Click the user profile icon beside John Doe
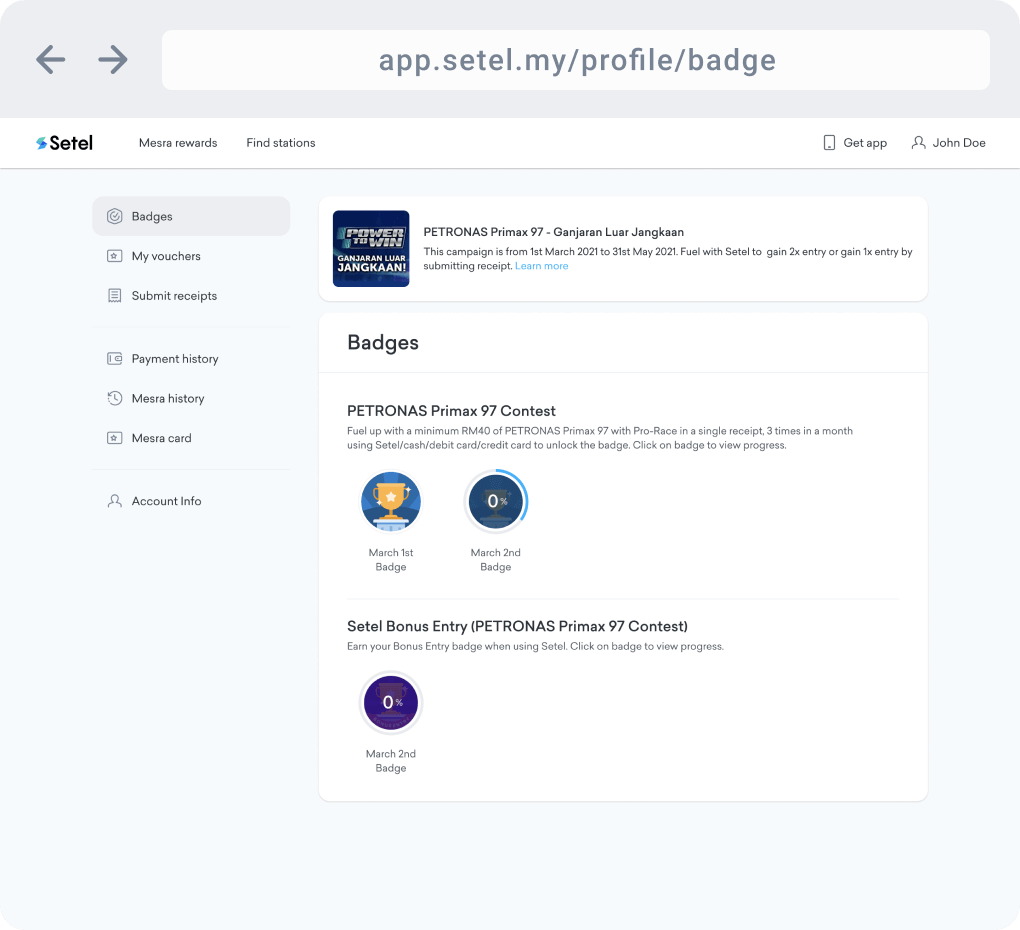The height and width of the screenshot is (930, 1020). [919, 143]
